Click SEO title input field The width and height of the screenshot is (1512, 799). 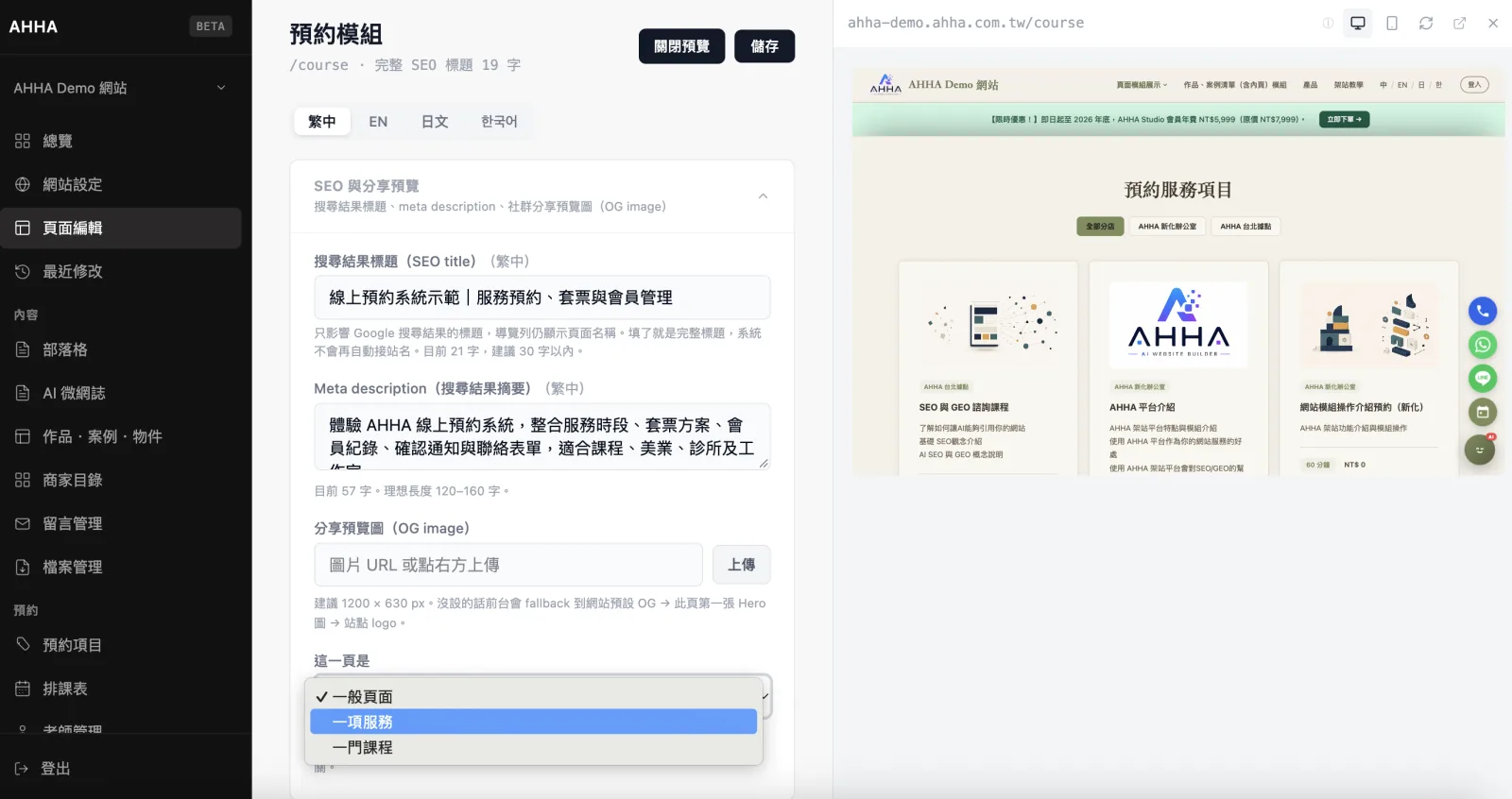[x=542, y=297]
